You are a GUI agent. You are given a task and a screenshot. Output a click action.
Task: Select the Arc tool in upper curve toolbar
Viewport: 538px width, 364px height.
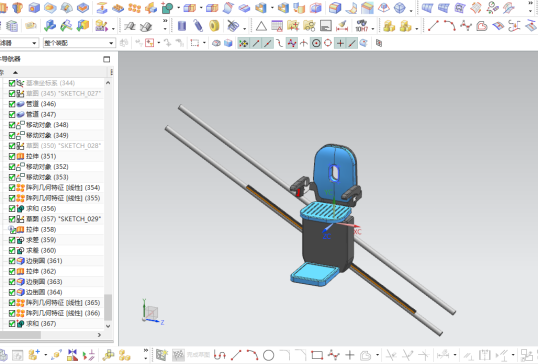(449, 26)
